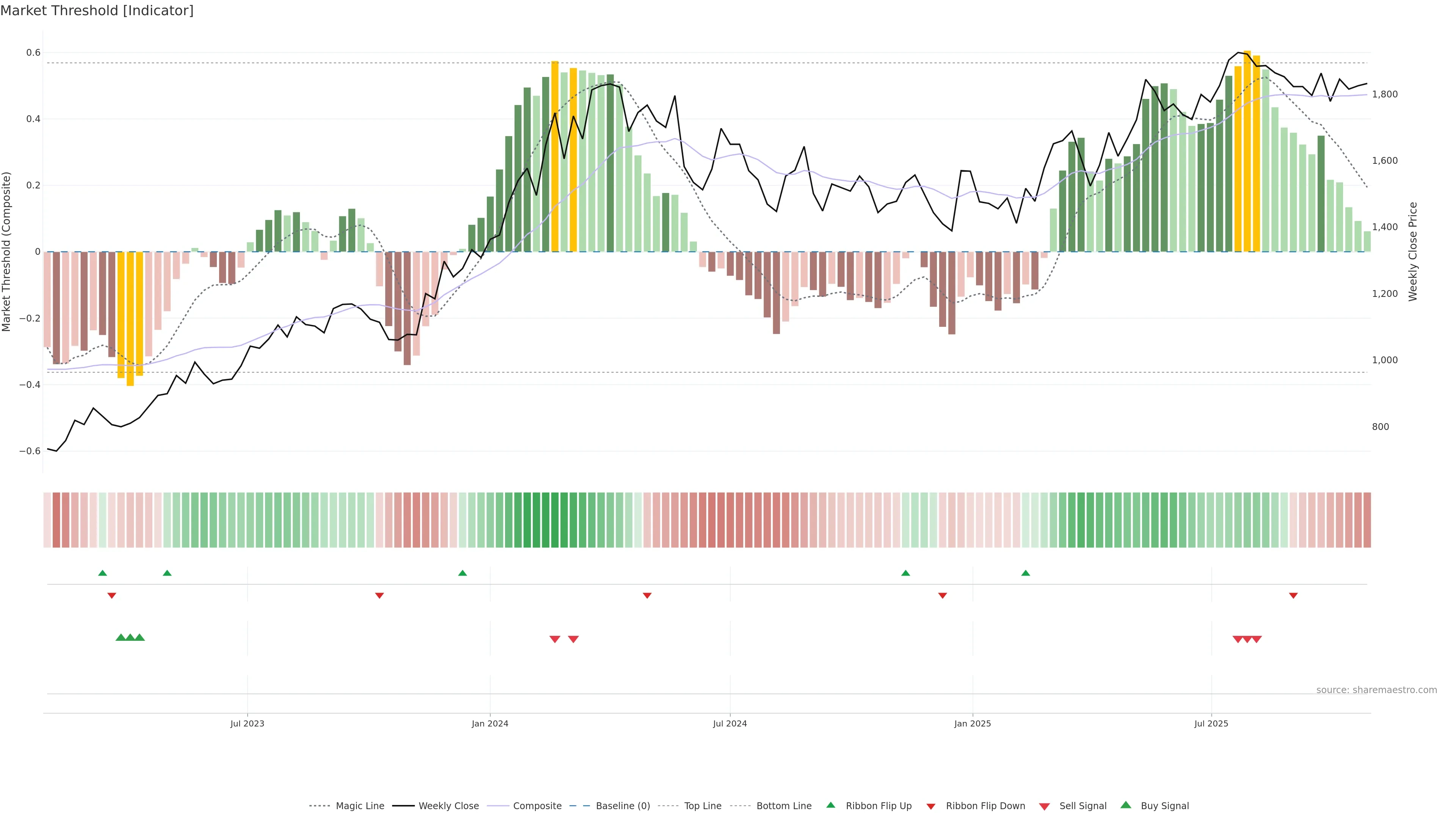This screenshot has width=1456, height=819.
Task: Click the Weekly Close Price axis title
Action: [1413, 251]
